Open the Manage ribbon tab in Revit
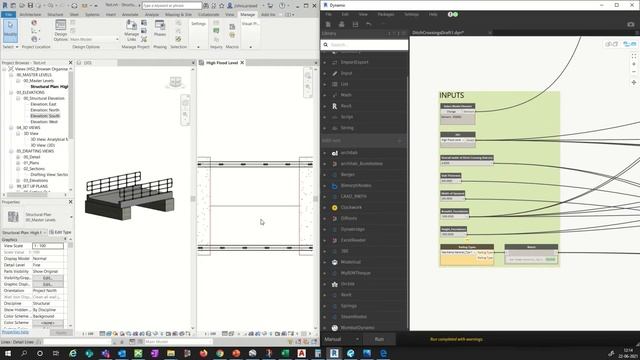This screenshot has width=640, height=360. pyautogui.click(x=247, y=14)
